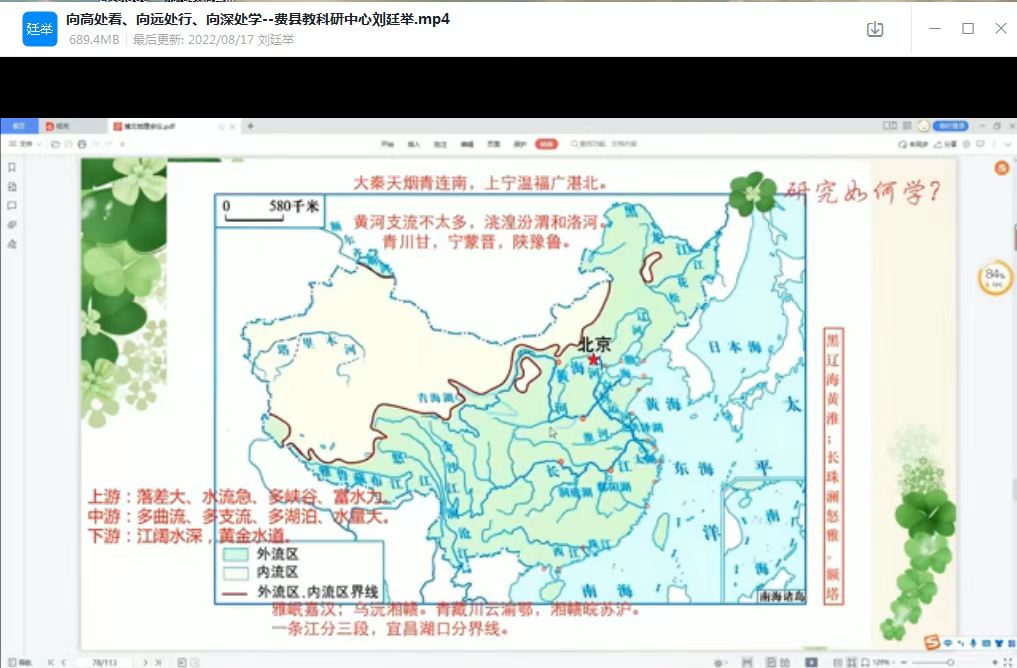The image size is (1017, 668).
Task: Click the 84% circular performance indicator
Action: coord(994,278)
